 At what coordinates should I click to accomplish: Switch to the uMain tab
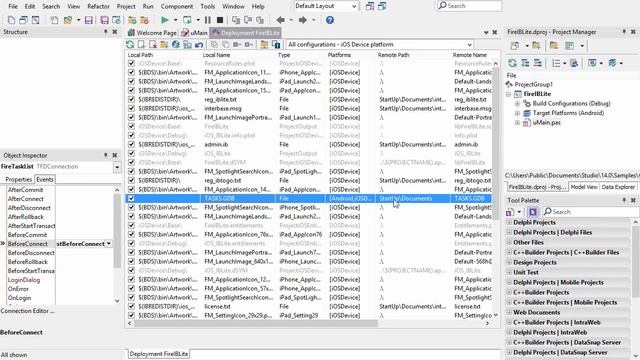point(195,33)
